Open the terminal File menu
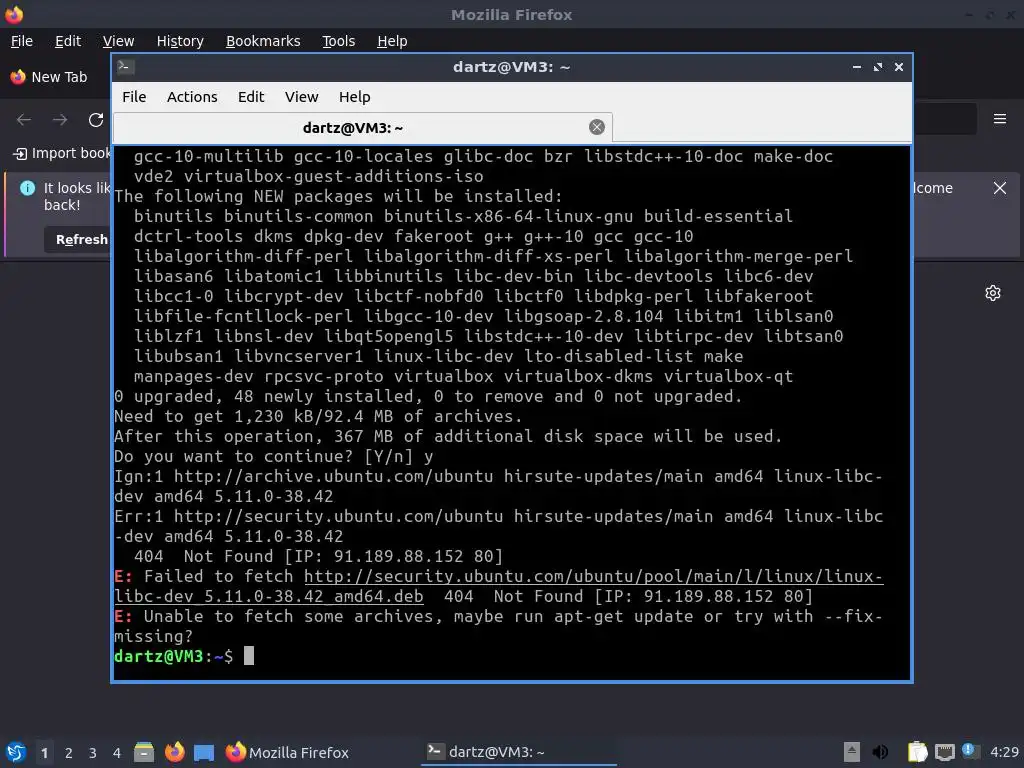Image resolution: width=1024 pixels, height=768 pixels. point(134,97)
